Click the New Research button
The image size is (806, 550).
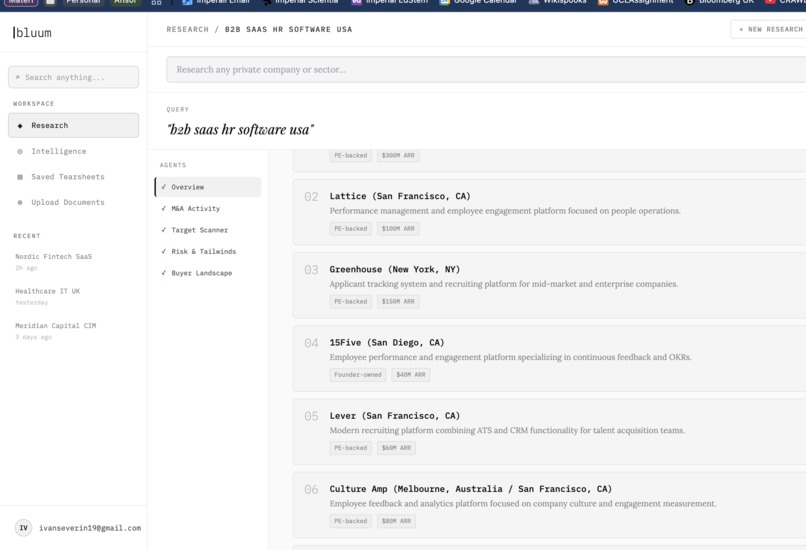click(x=769, y=29)
